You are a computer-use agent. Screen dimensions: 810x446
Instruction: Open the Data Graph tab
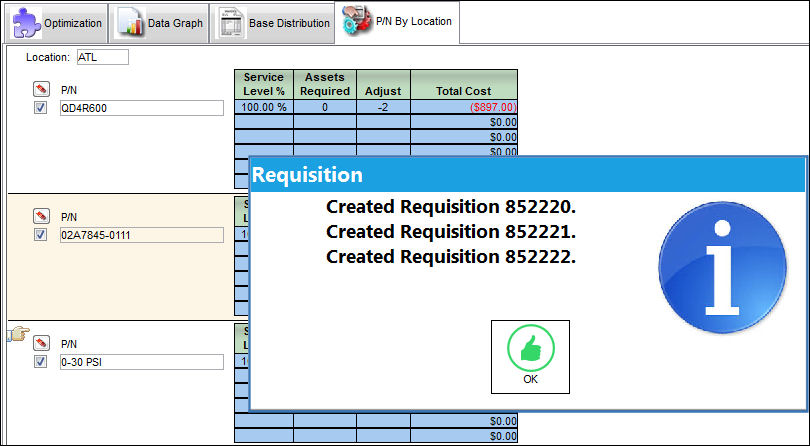(159, 23)
